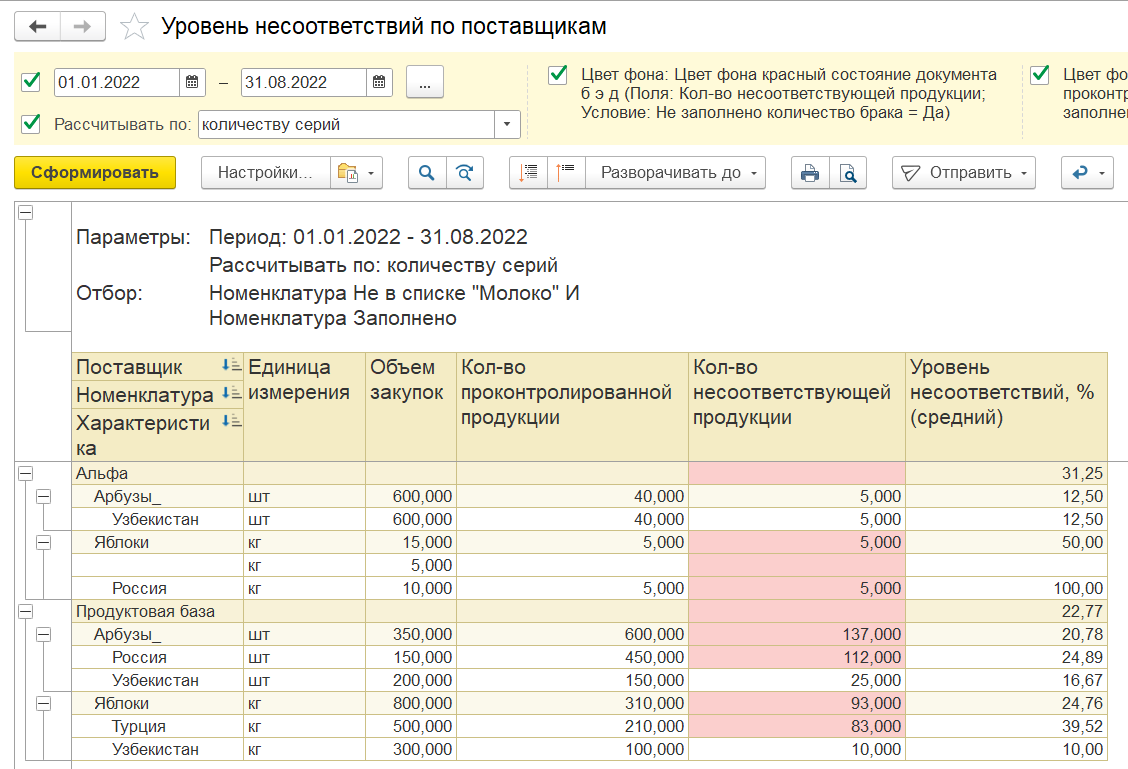Select 'Кол-во несоответствующей продукции' header
Viewport: 1128px width, 769px height.
[797, 406]
